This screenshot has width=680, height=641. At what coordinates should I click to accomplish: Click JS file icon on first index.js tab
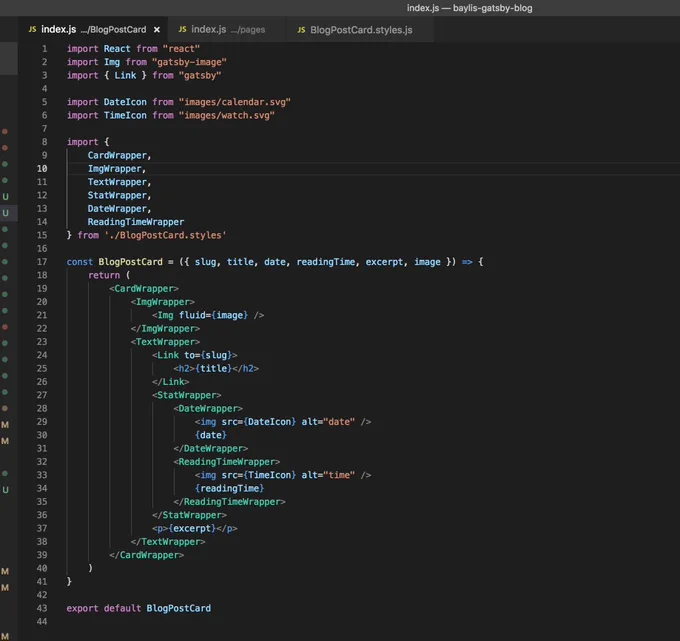pos(32,29)
